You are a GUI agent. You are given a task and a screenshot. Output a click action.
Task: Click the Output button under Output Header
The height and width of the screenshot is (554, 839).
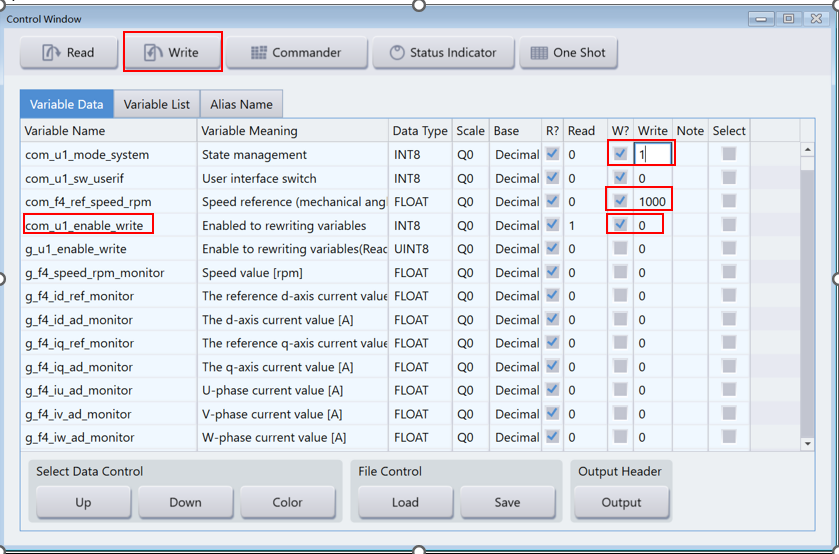tap(621, 503)
